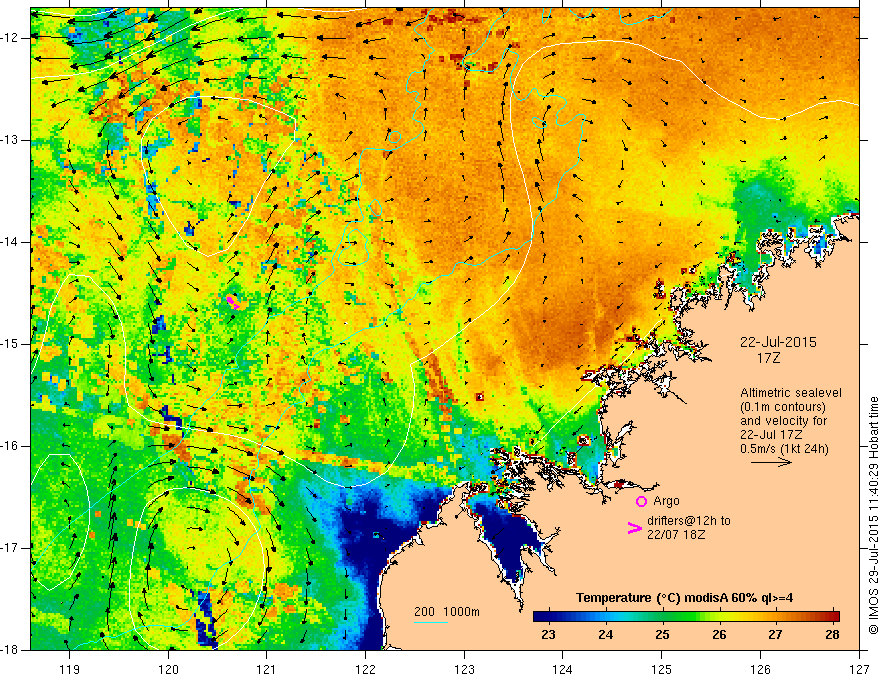Click the colorbar tick label "27"
Screen dimensions: 880x680
[x=775, y=635]
